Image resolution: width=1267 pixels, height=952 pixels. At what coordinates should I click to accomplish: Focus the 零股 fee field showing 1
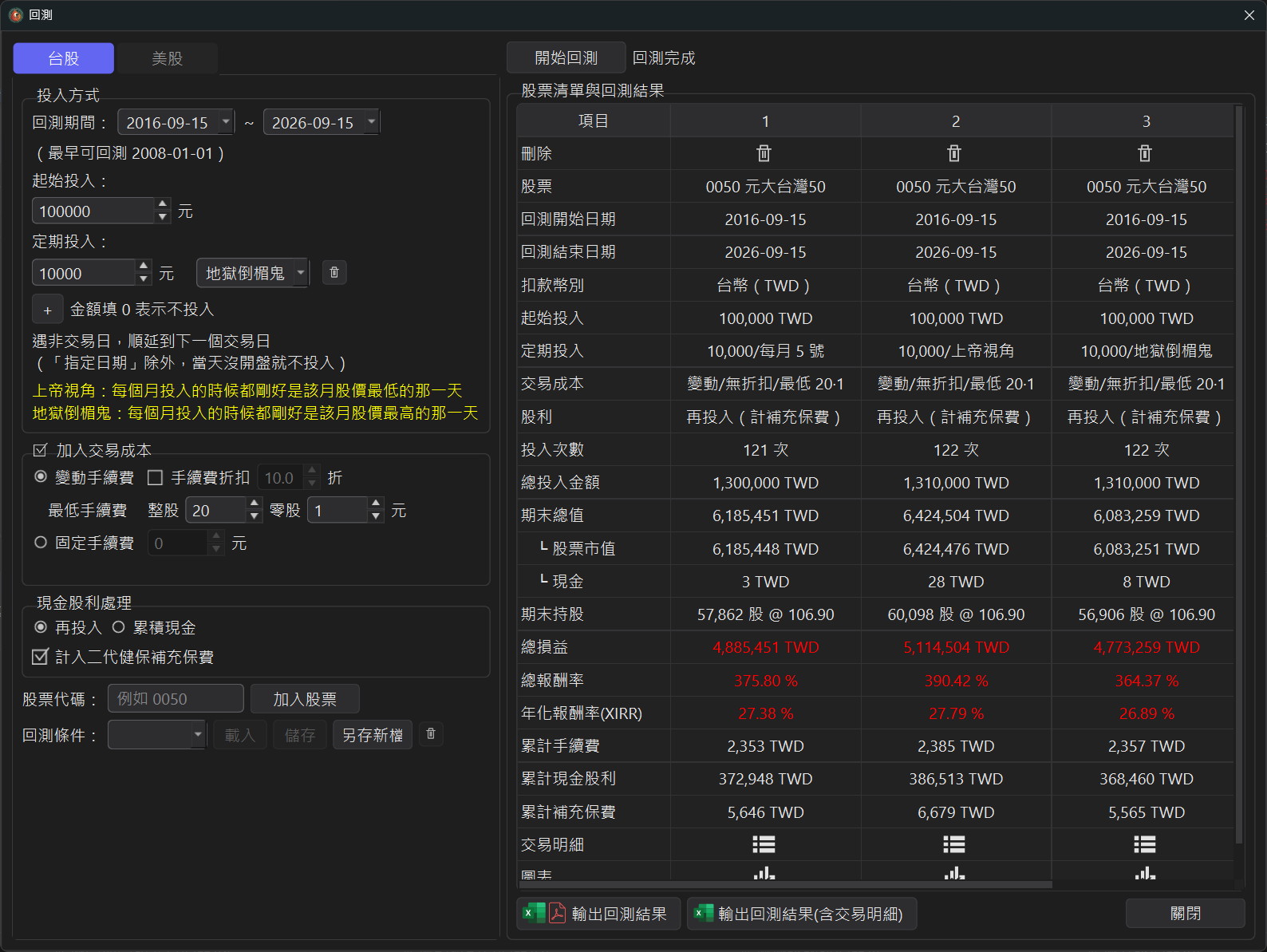(x=338, y=510)
